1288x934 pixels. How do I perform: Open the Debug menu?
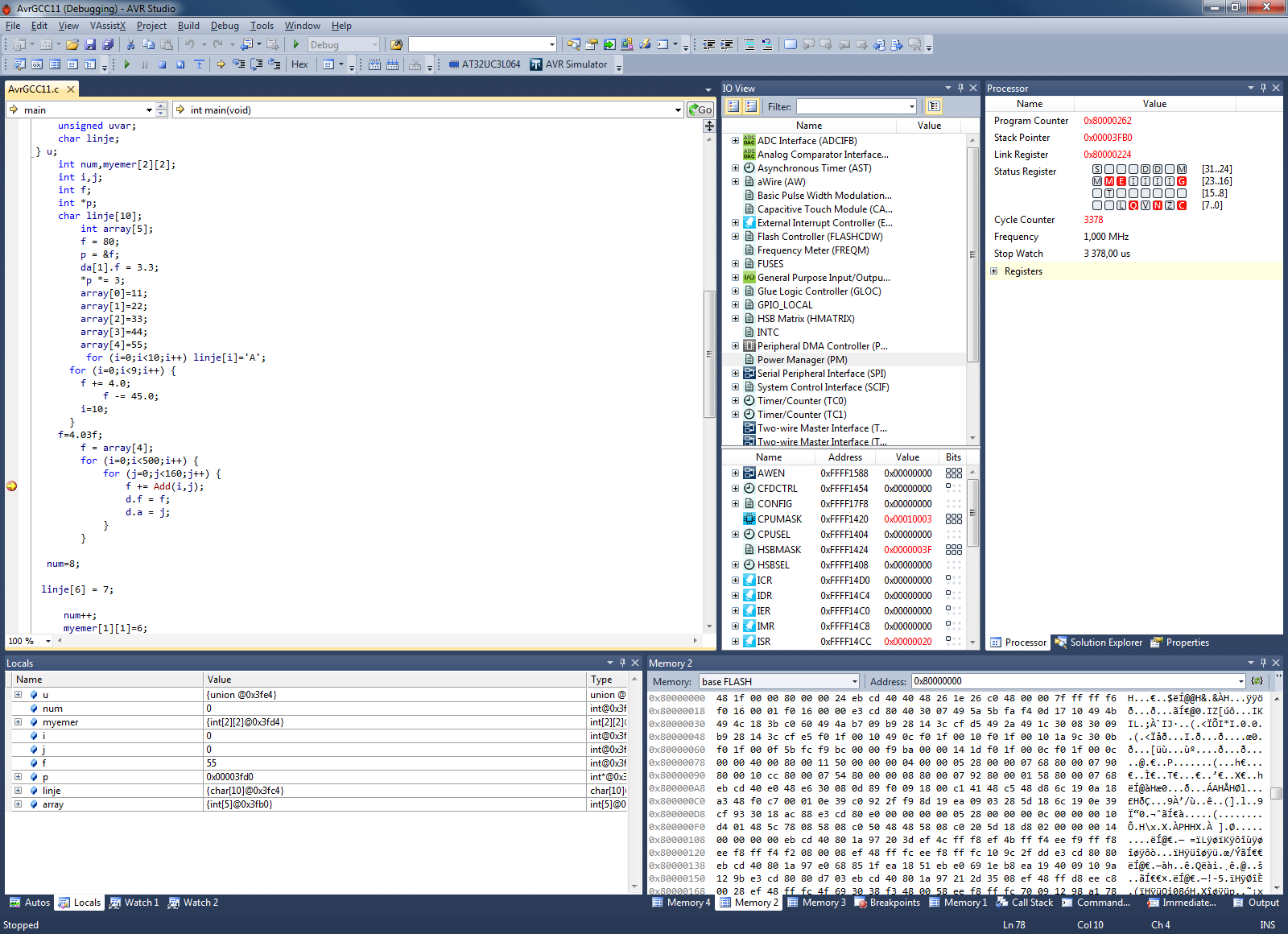(x=225, y=26)
